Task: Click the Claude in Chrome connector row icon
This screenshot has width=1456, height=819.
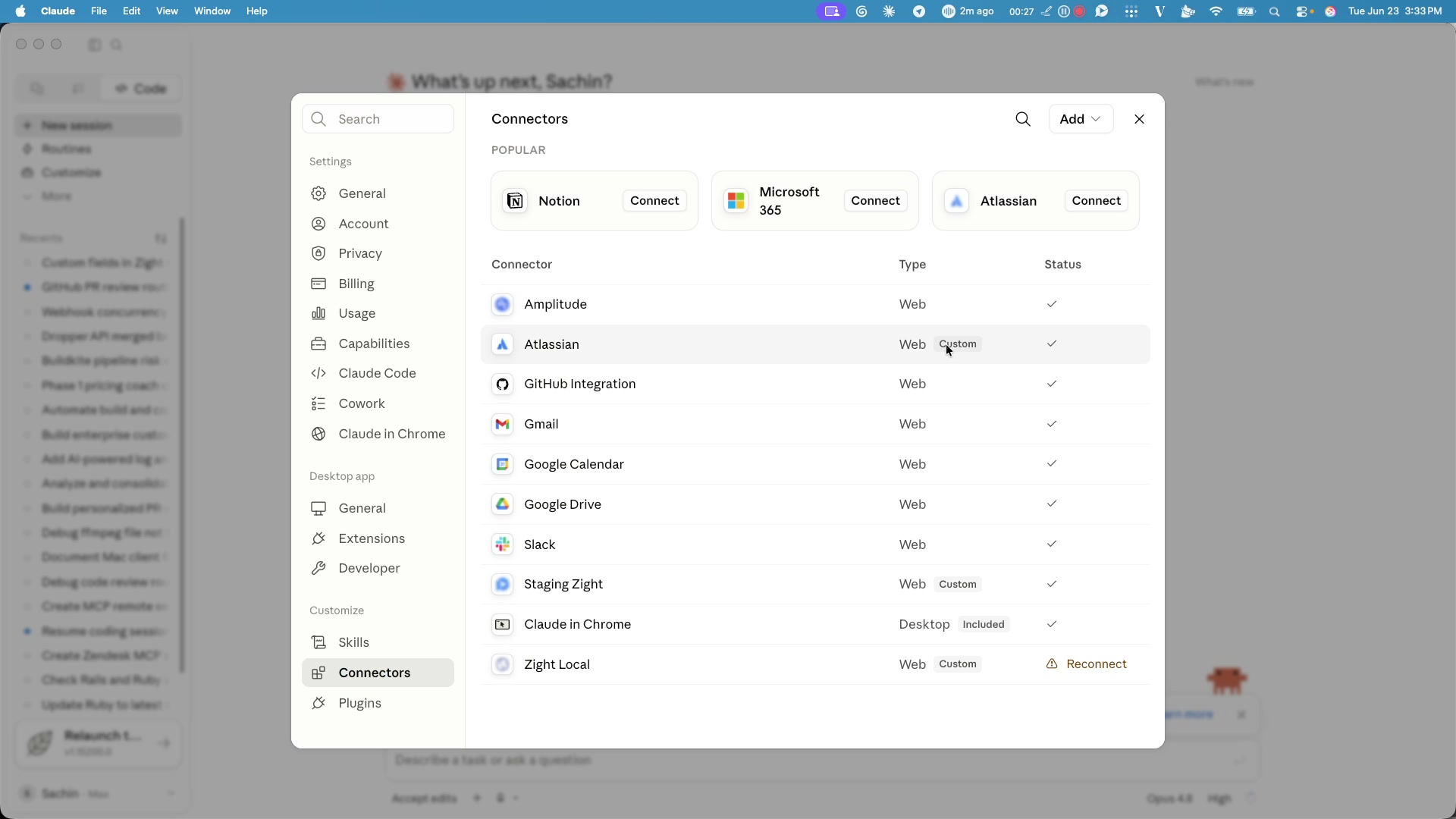Action: point(502,625)
